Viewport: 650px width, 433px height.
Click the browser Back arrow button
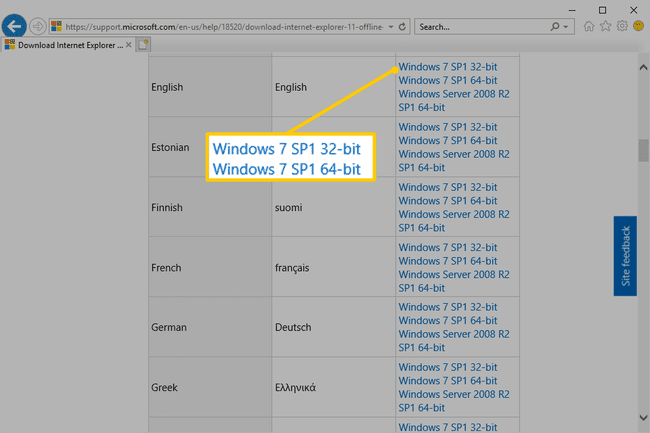click(x=14, y=27)
